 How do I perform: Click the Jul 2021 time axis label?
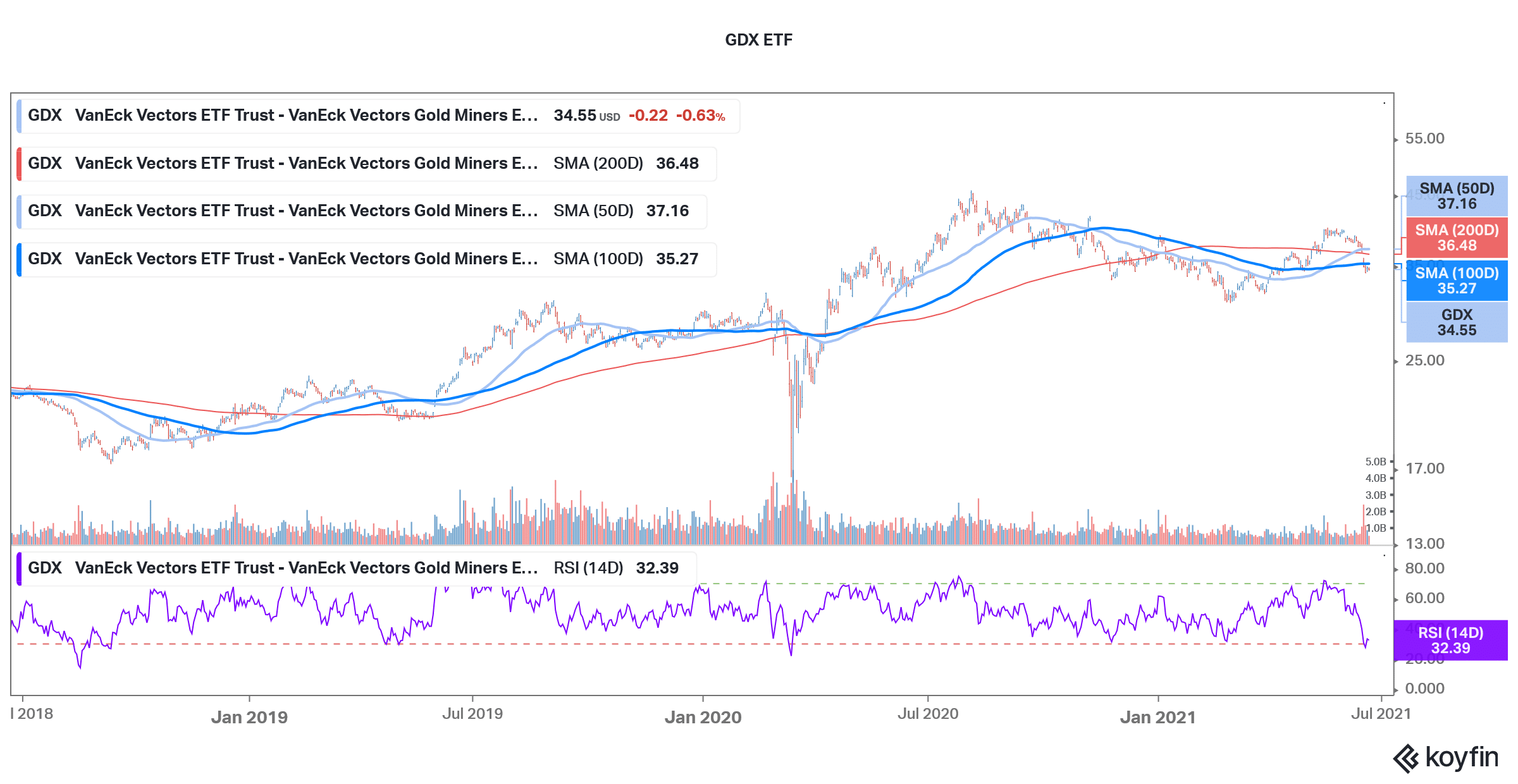pos(1381,714)
